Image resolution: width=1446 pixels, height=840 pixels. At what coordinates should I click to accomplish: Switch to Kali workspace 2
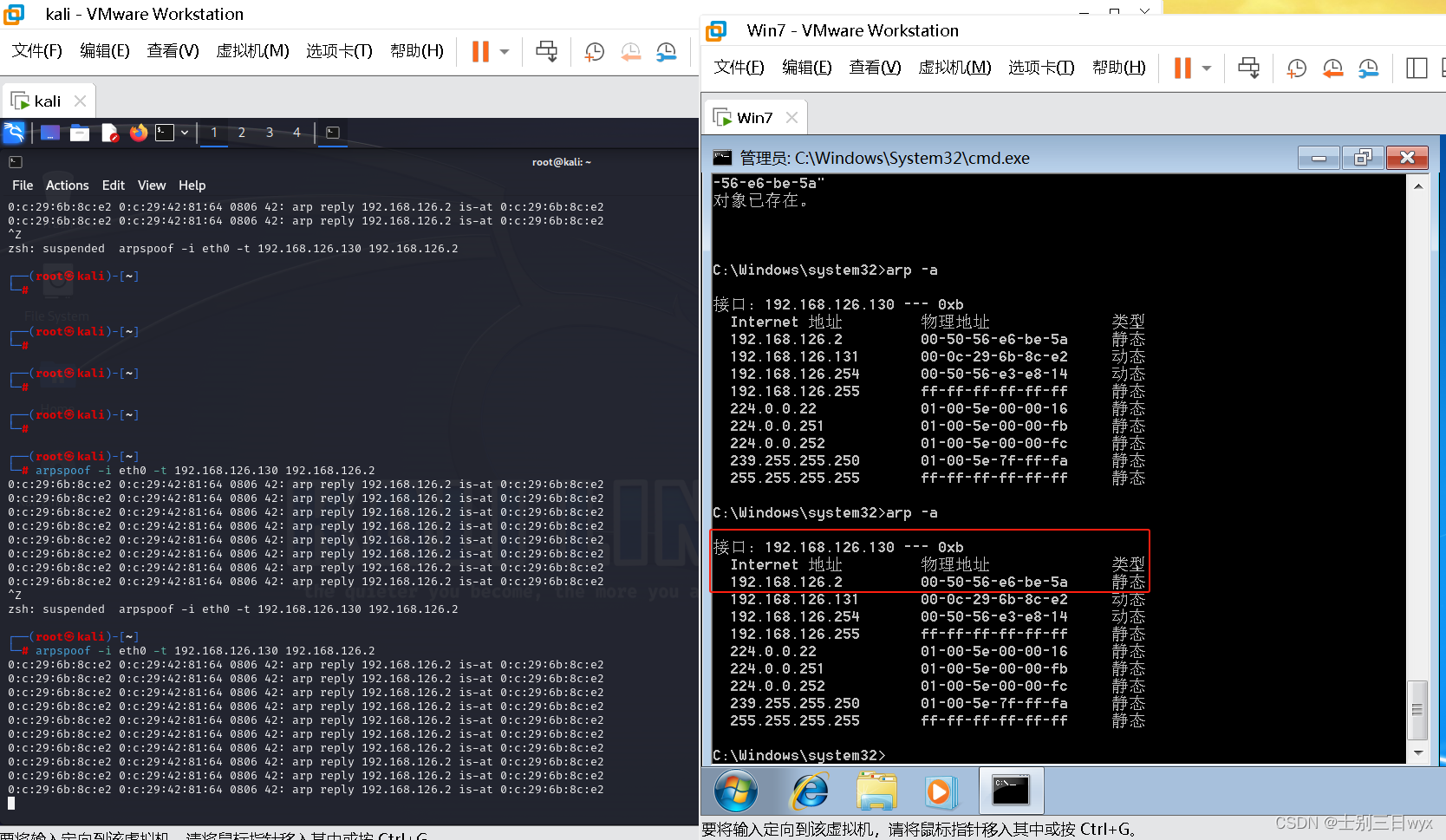(x=242, y=133)
